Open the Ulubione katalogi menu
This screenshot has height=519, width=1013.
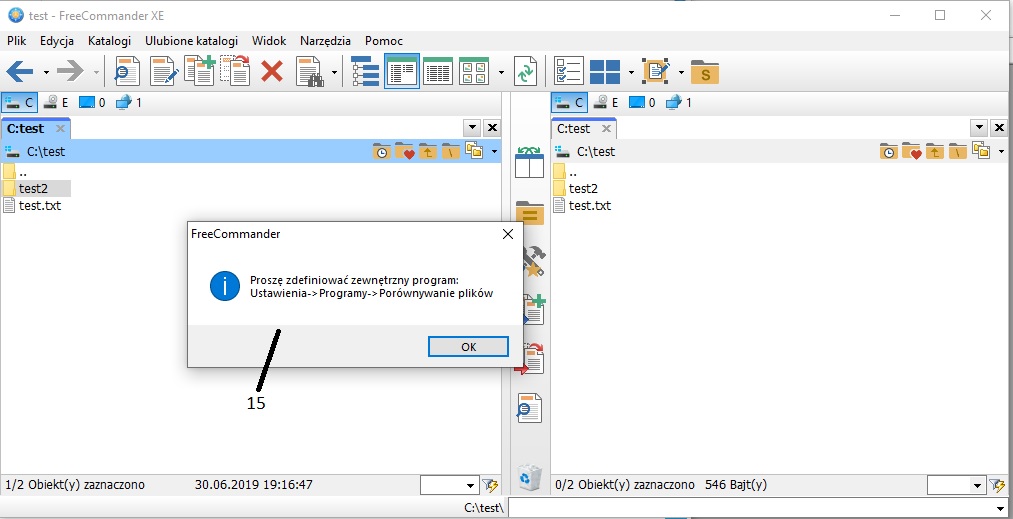tap(191, 41)
